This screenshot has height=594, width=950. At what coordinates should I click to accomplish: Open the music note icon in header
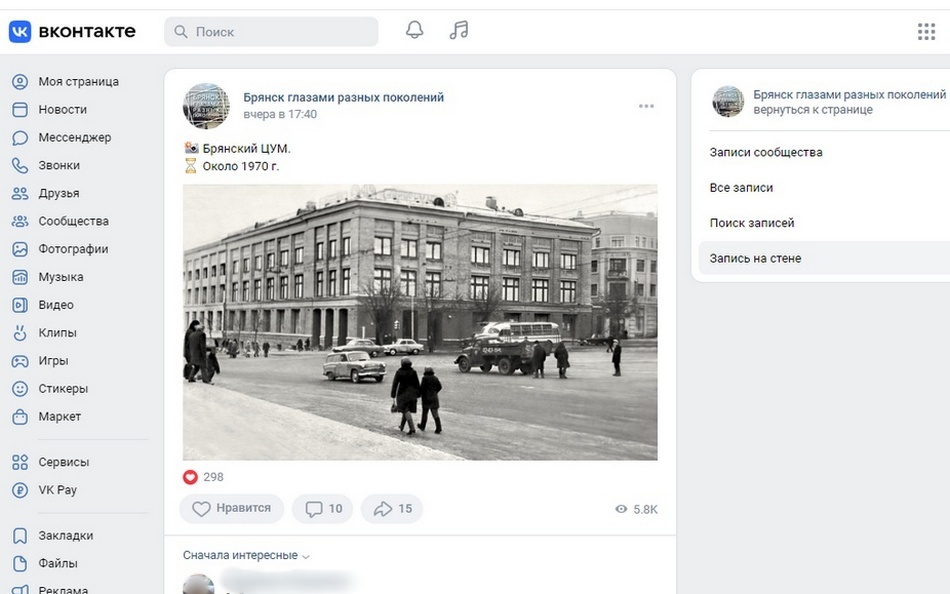click(x=459, y=31)
